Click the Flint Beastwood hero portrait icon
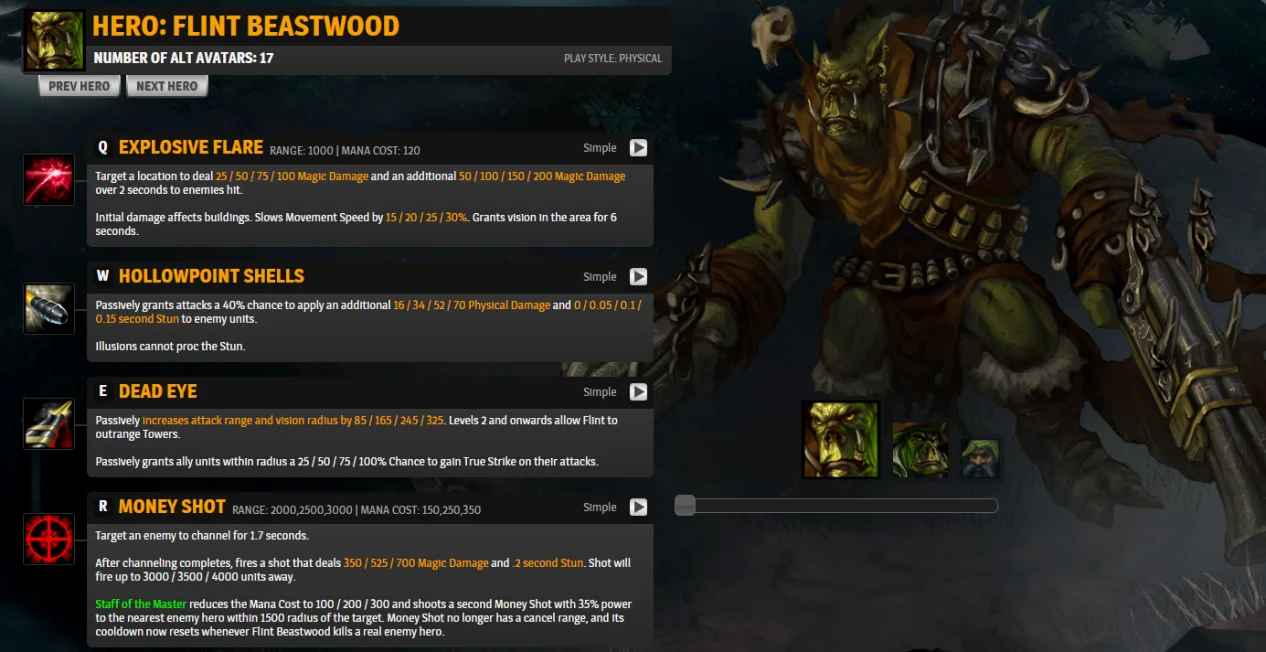The image size is (1266, 652). (x=54, y=41)
